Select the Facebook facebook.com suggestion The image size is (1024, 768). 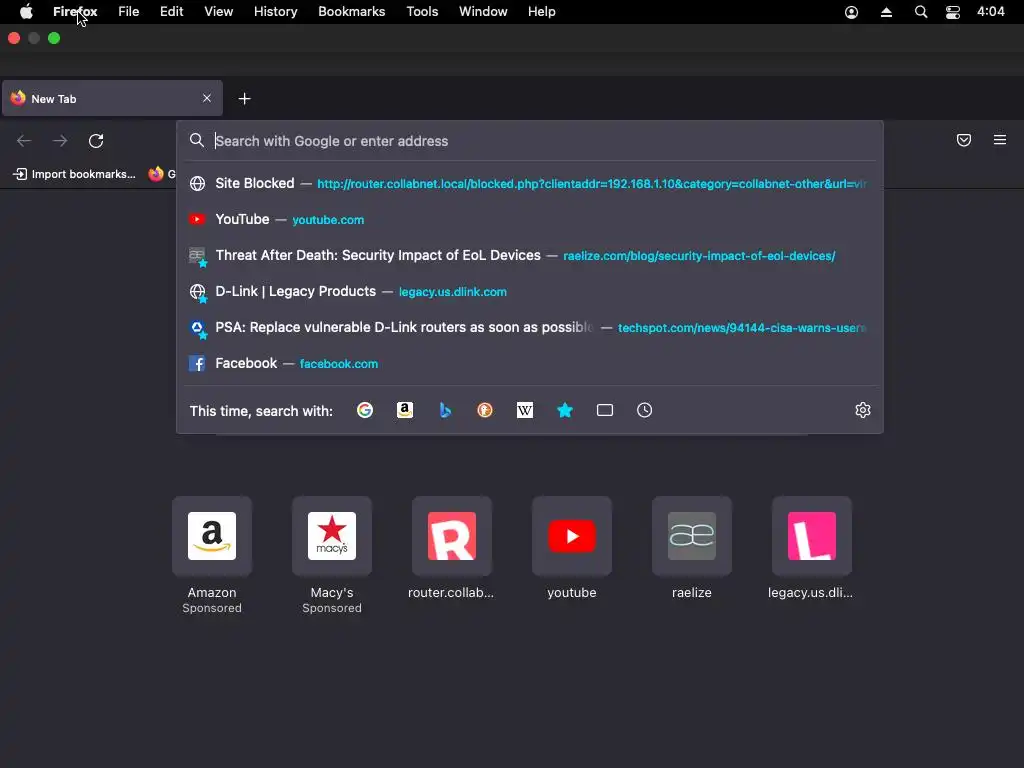530,363
